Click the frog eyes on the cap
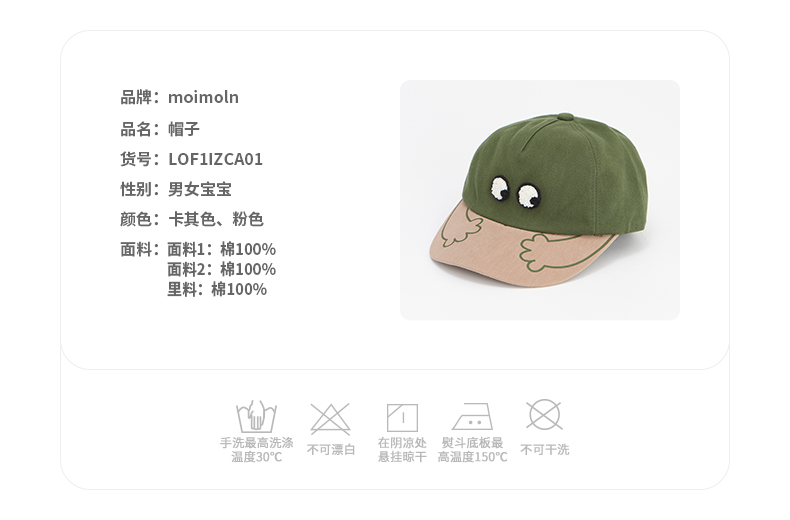This screenshot has width=790, height=520. tap(515, 192)
